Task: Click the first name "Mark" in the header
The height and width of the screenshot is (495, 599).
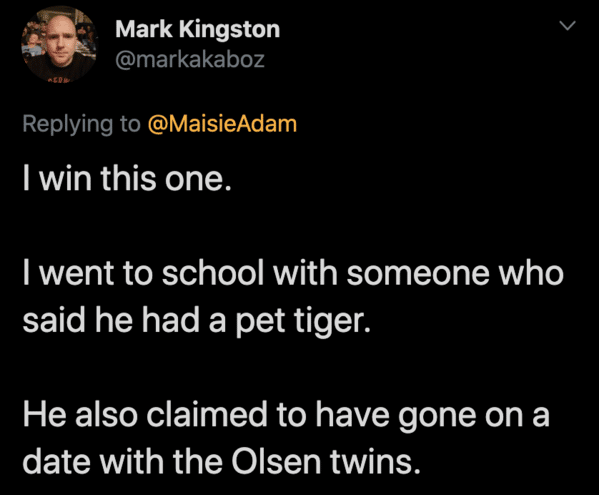Action: click(144, 29)
